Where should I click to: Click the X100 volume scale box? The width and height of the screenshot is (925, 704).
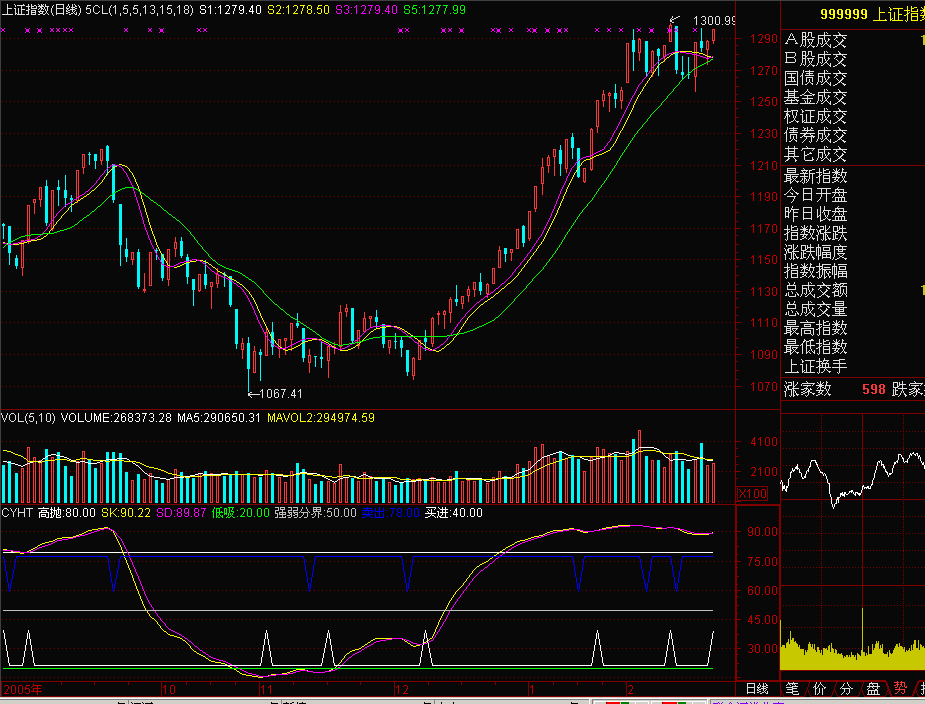tap(753, 493)
